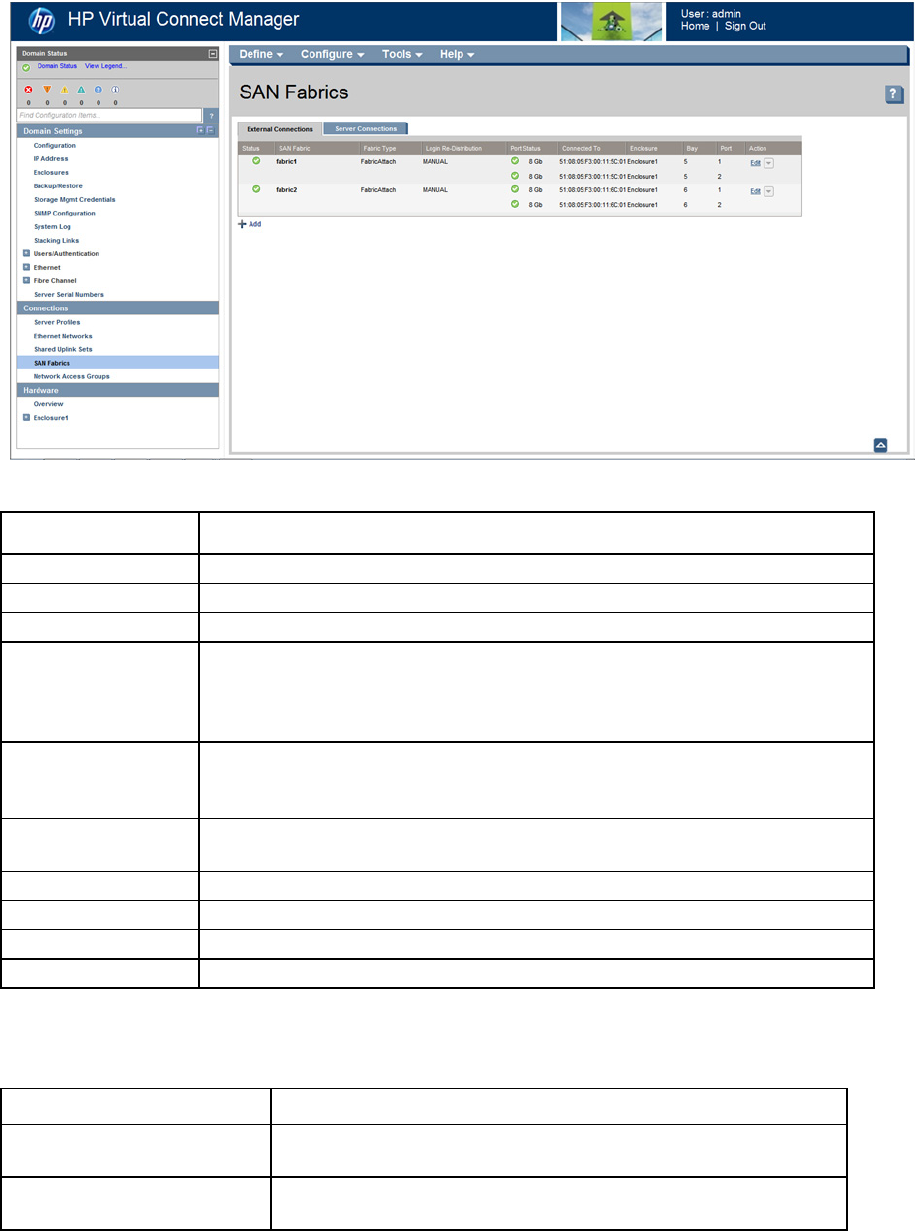The width and height of the screenshot is (917, 1231).
Task: Switch to Server Connections tab
Action: (365, 129)
